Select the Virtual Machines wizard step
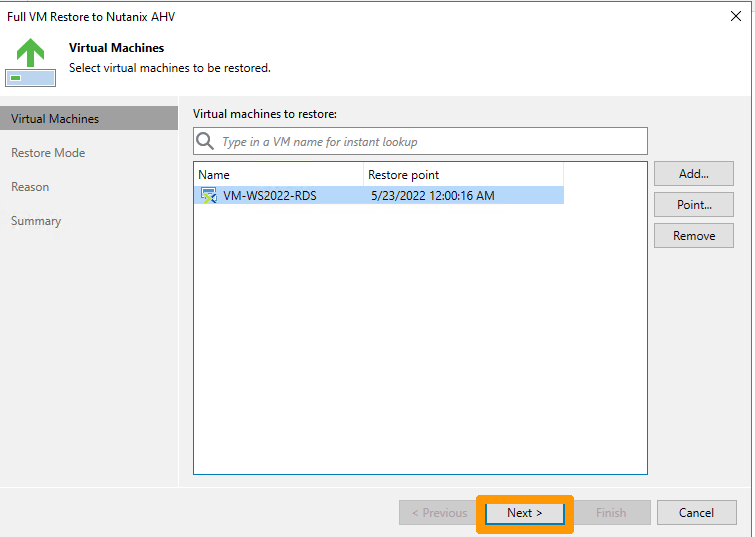 coord(89,118)
